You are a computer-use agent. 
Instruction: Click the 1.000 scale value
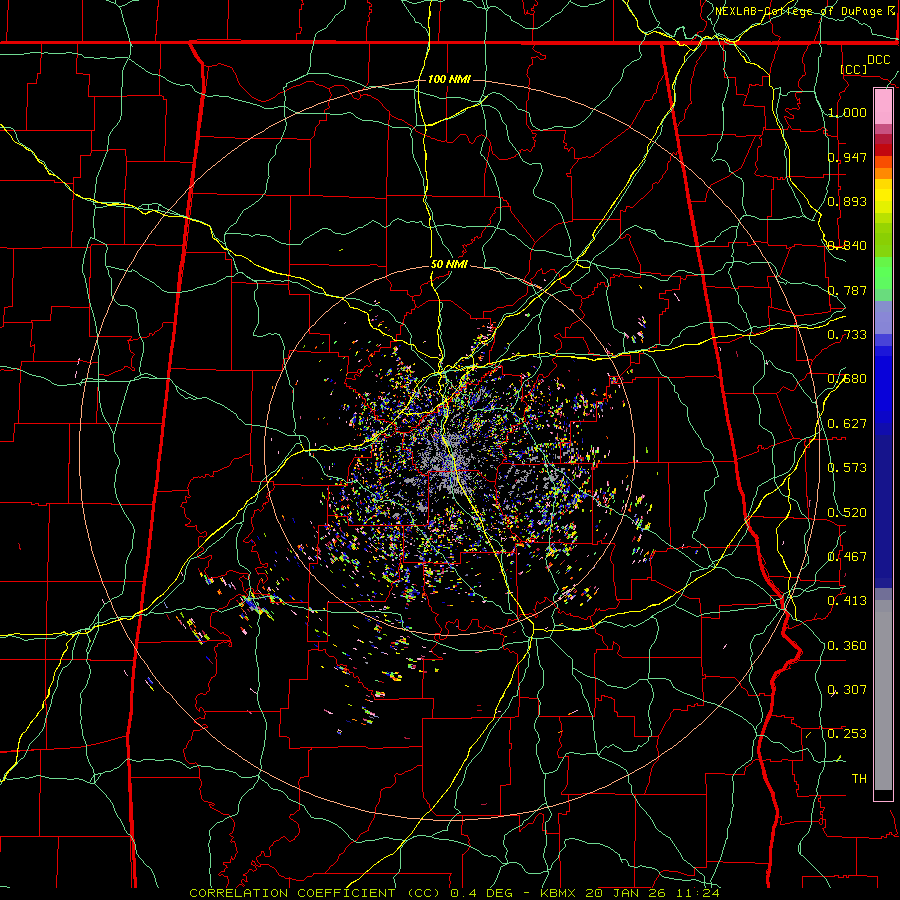click(x=847, y=112)
